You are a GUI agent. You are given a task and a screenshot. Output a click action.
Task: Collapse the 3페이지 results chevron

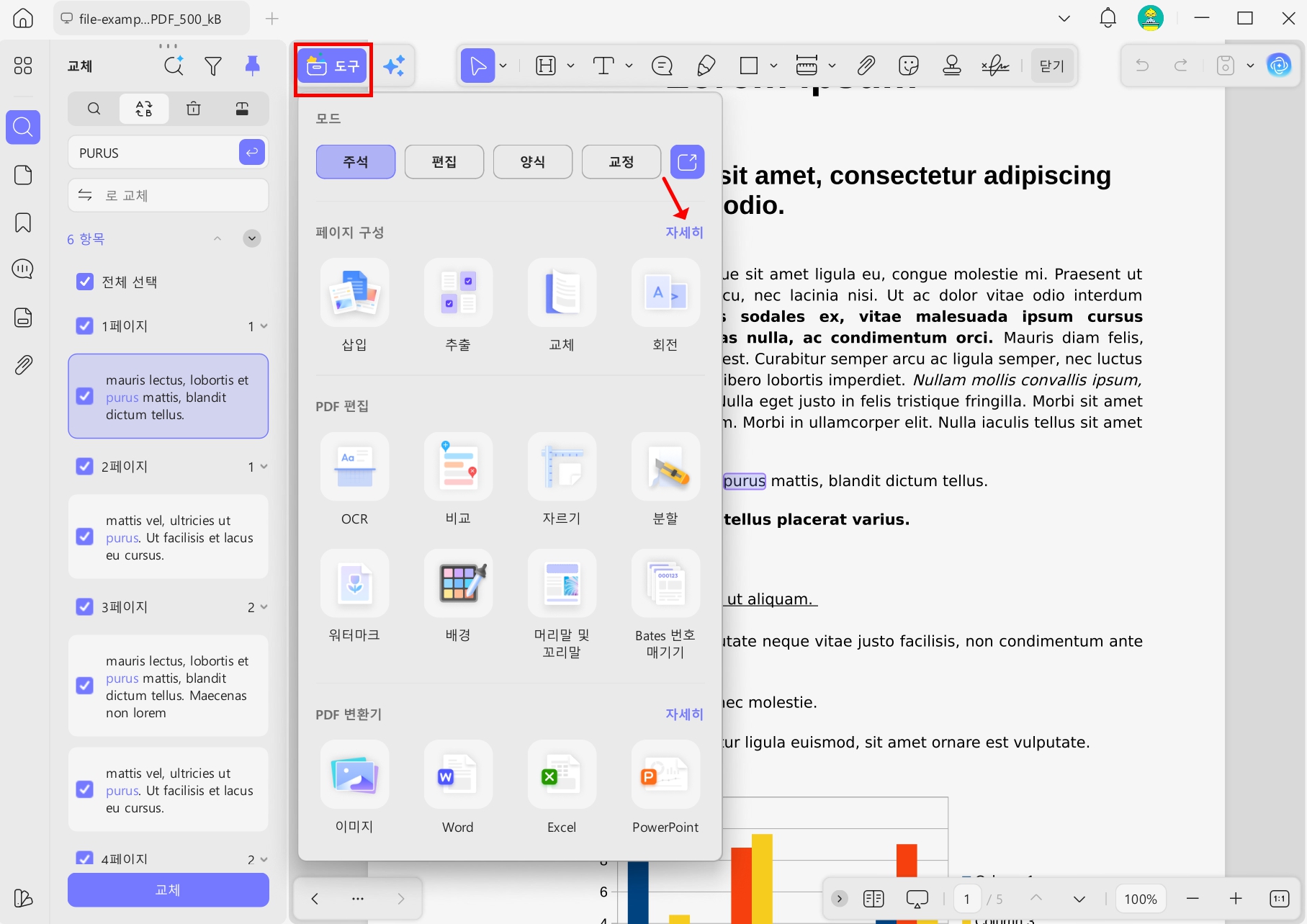264,607
